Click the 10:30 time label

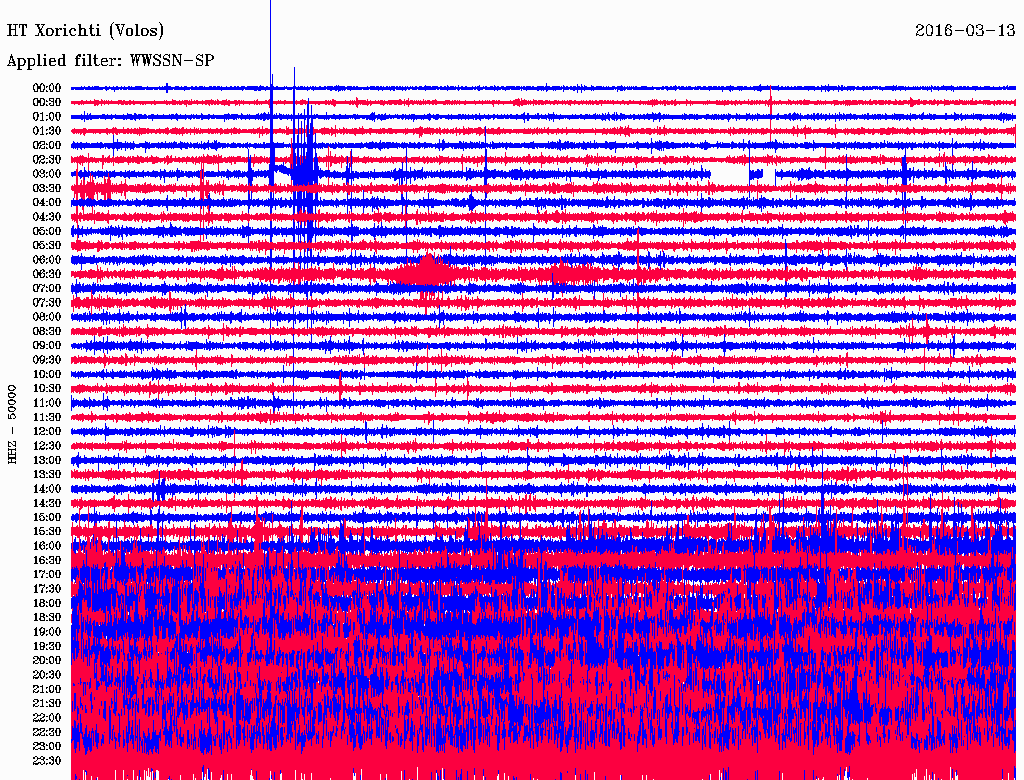click(47, 388)
